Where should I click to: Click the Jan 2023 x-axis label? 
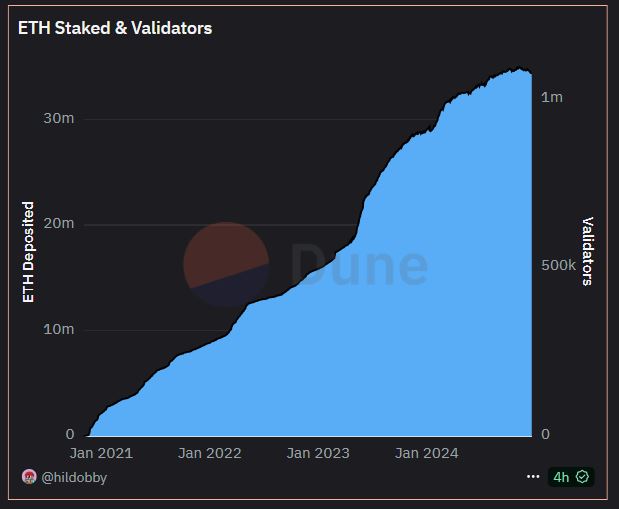[x=318, y=453]
